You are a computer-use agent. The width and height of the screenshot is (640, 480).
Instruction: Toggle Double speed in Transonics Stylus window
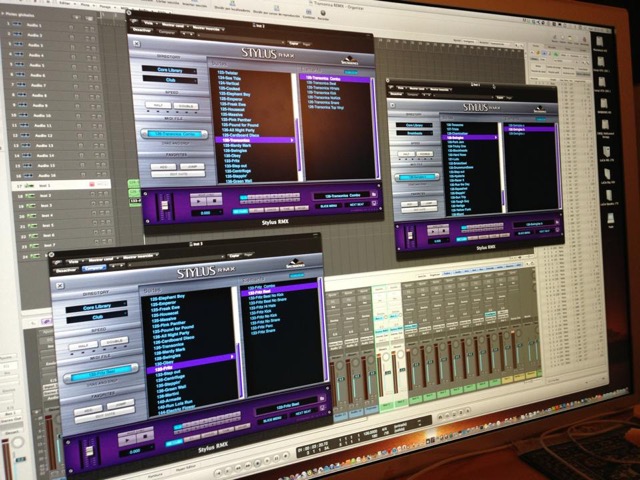(186, 106)
